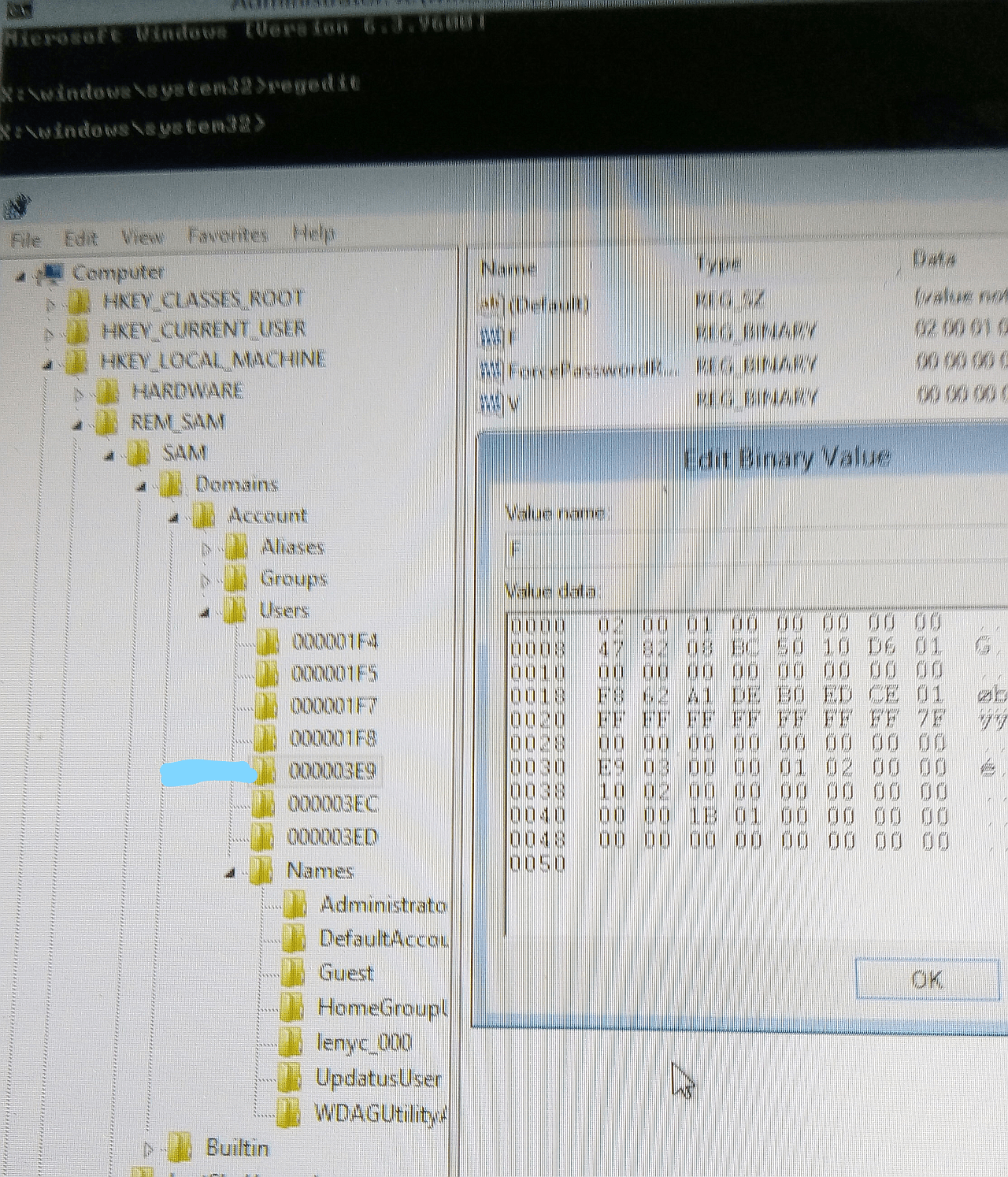
Task: Click the 0050 offset row in hex editor
Action: (x=539, y=864)
